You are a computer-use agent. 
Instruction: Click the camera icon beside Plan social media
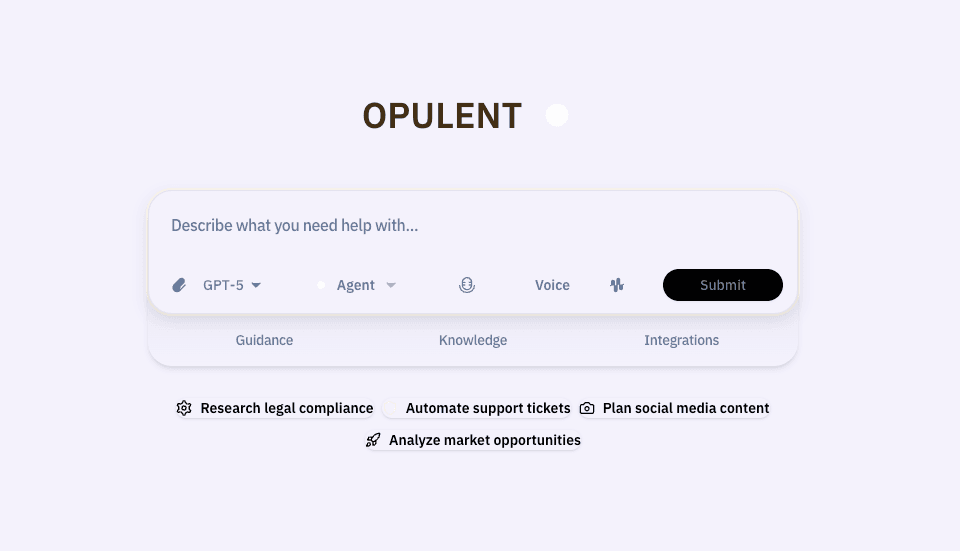587,408
